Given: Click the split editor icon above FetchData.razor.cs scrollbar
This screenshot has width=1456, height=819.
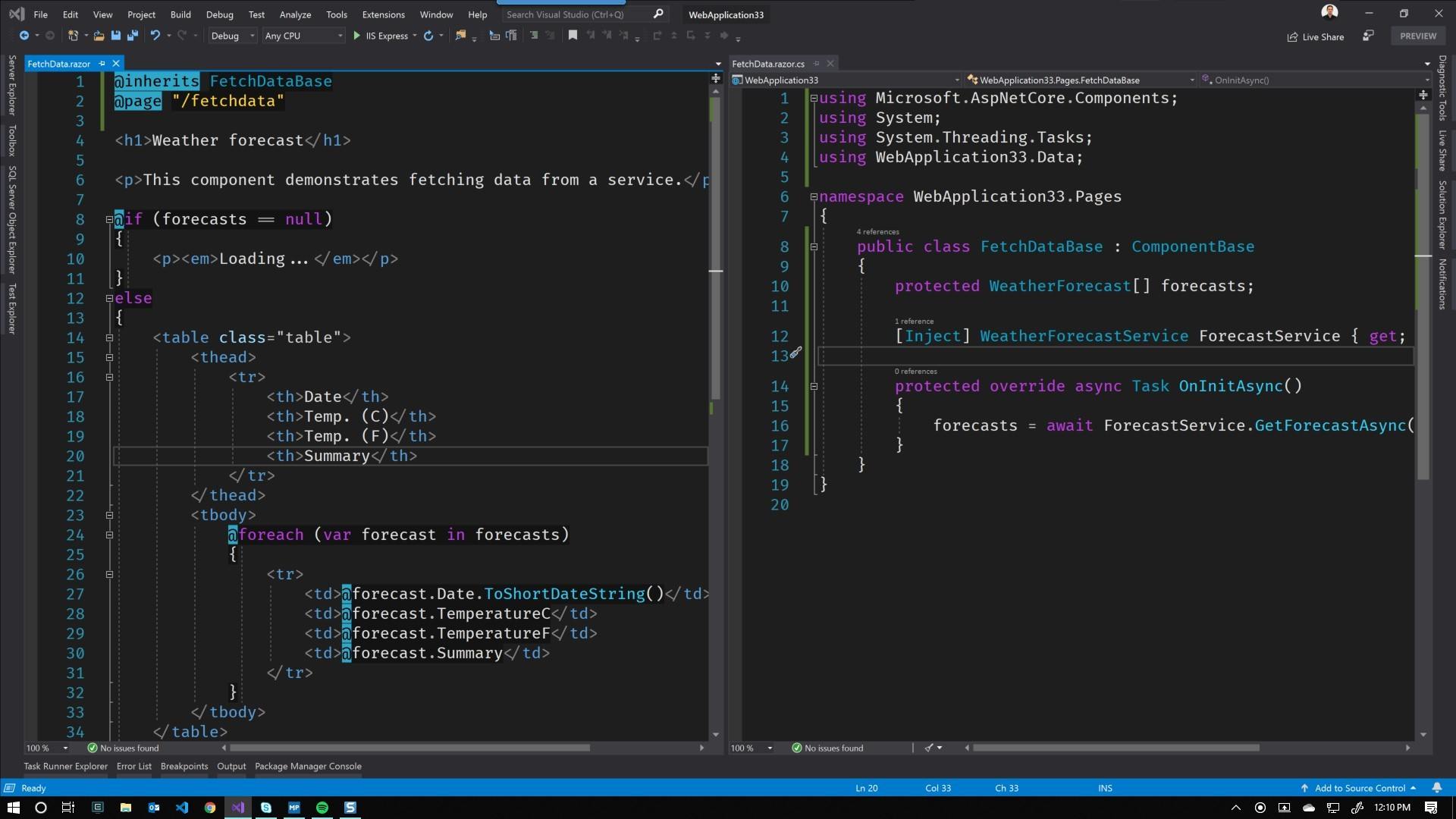Looking at the screenshot, I should click(1423, 95).
